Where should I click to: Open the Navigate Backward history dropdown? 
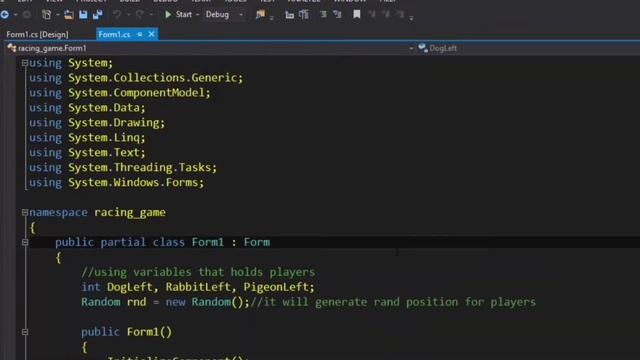click(x=16, y=15)
